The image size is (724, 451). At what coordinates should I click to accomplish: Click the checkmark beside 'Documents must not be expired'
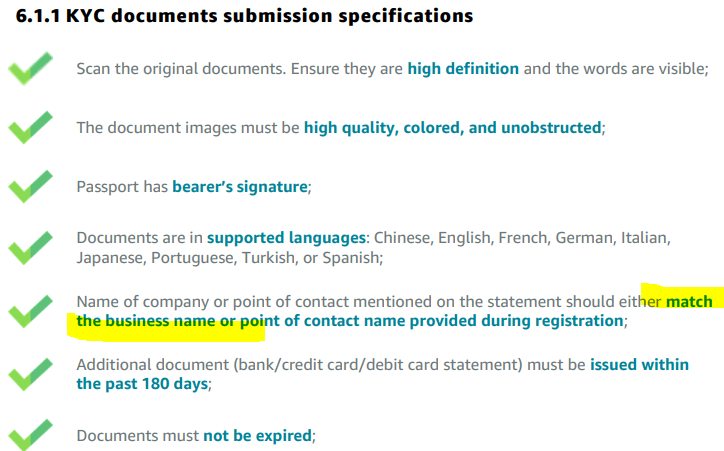pyautogui.click(x=30, y=435)
